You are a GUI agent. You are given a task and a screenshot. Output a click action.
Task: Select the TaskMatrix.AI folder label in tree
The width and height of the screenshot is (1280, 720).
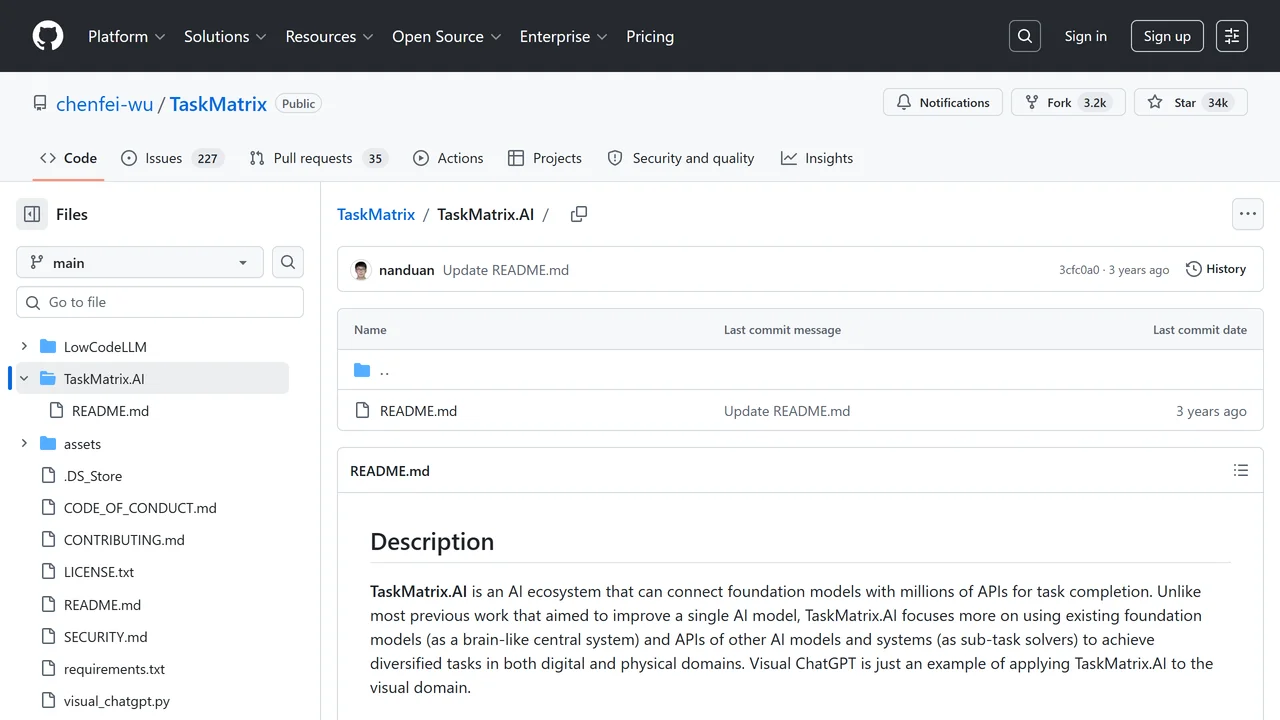104,379
